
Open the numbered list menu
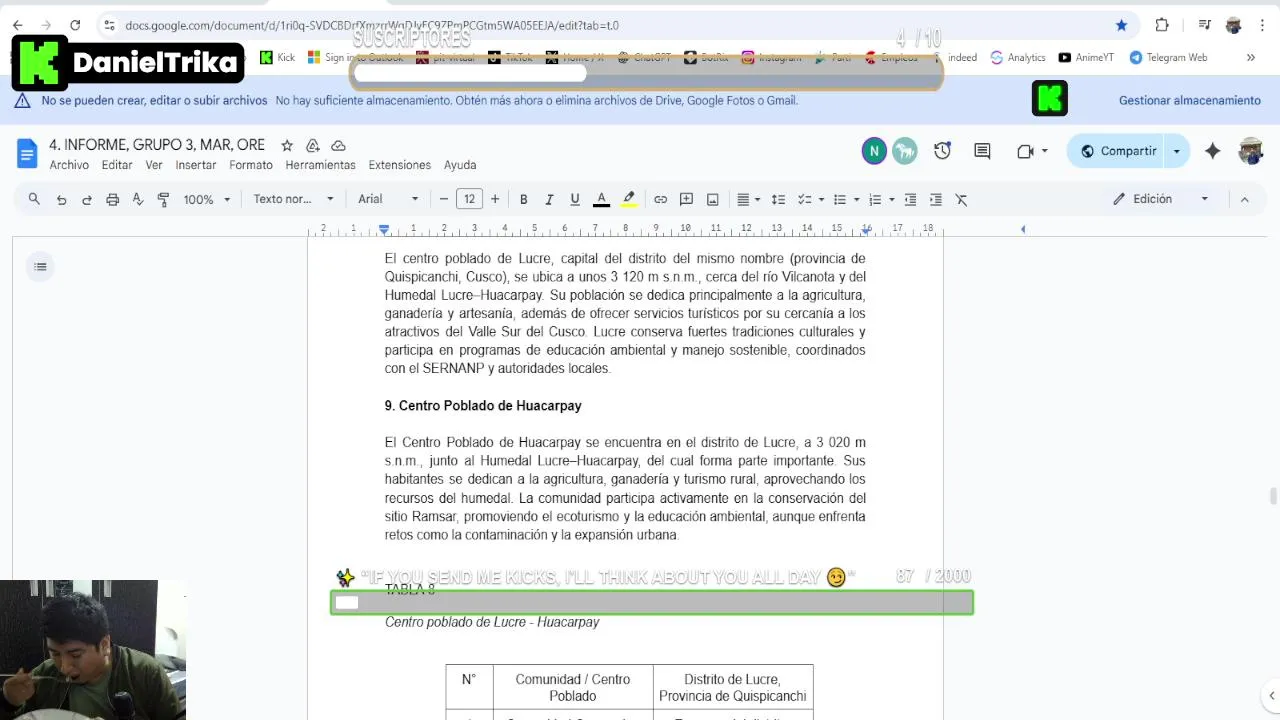tap(880, 199)
